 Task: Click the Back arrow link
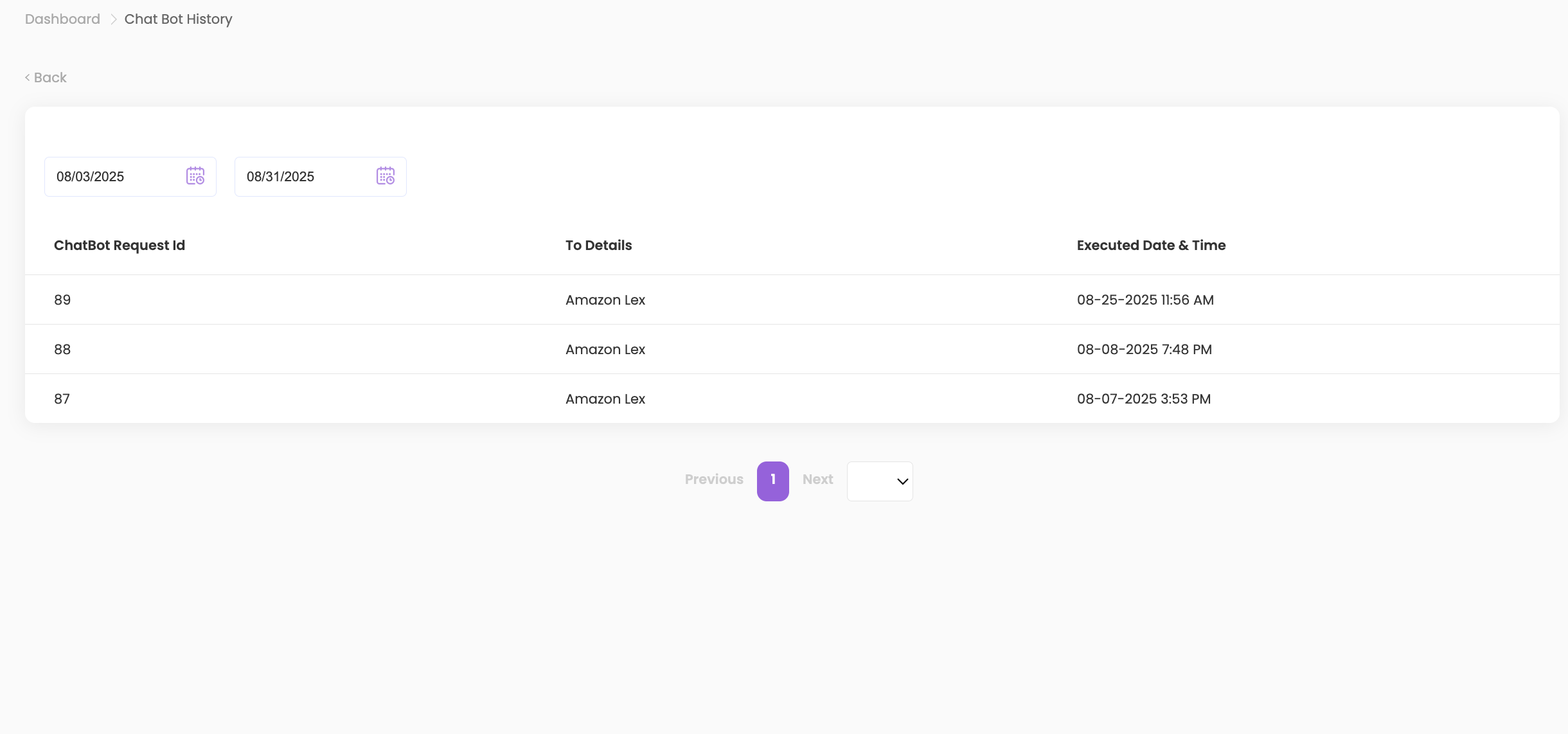[x=46, y=78]
